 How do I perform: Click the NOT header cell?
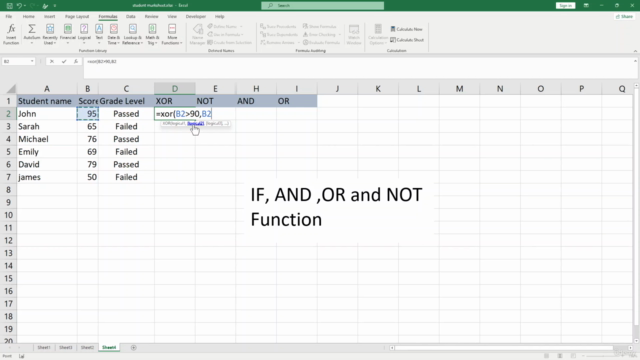click(x=215, y=101)
